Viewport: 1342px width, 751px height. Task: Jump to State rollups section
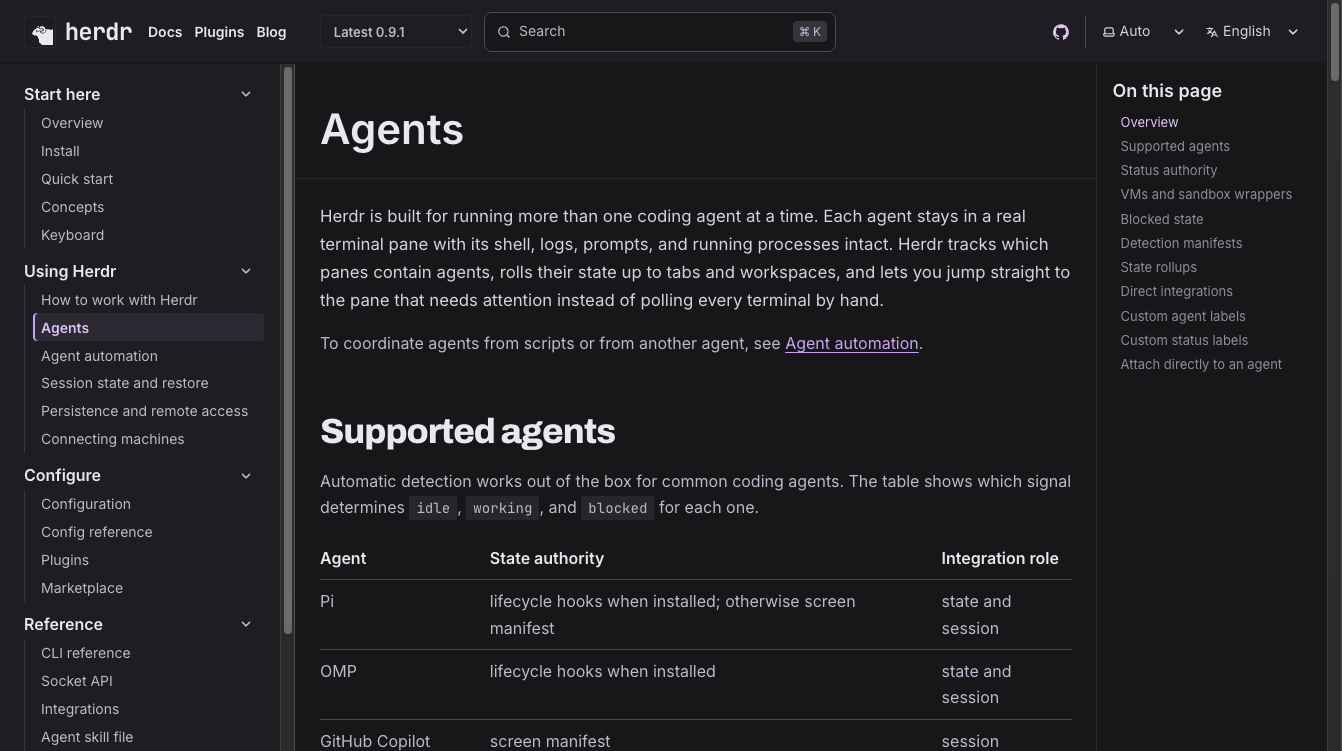coord(1158,267)
